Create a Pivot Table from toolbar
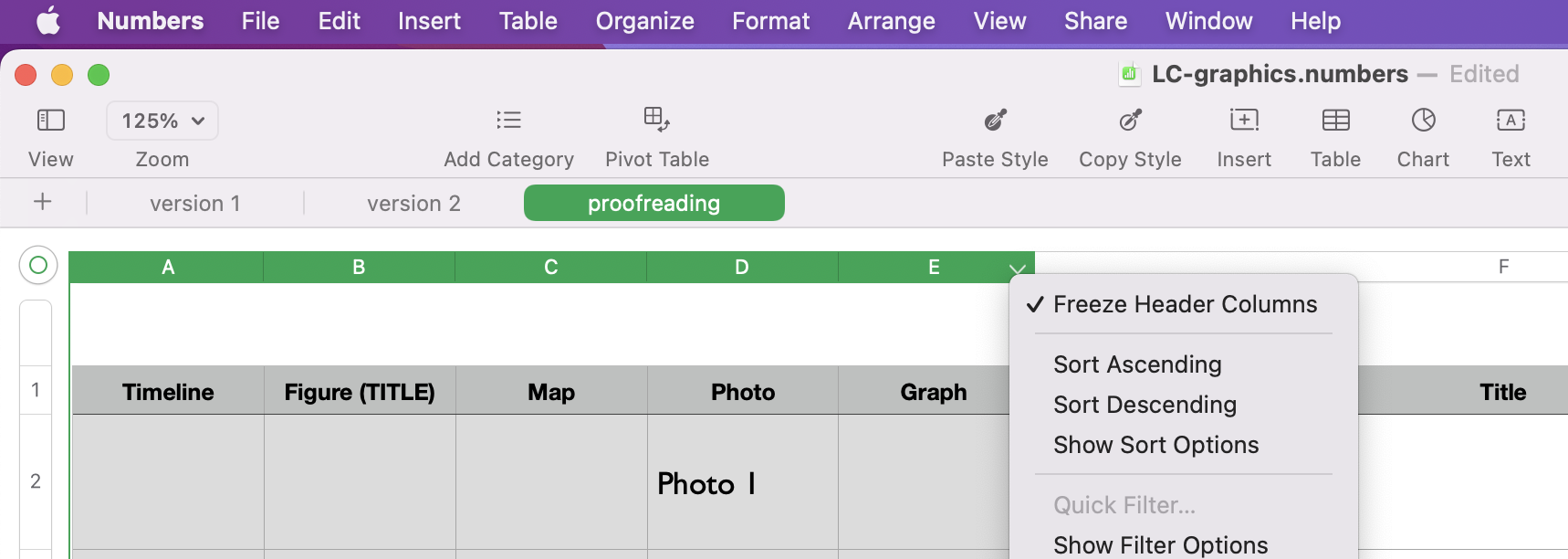The width and height of the screenshot is (1568, 559). (x=656, y=121)
